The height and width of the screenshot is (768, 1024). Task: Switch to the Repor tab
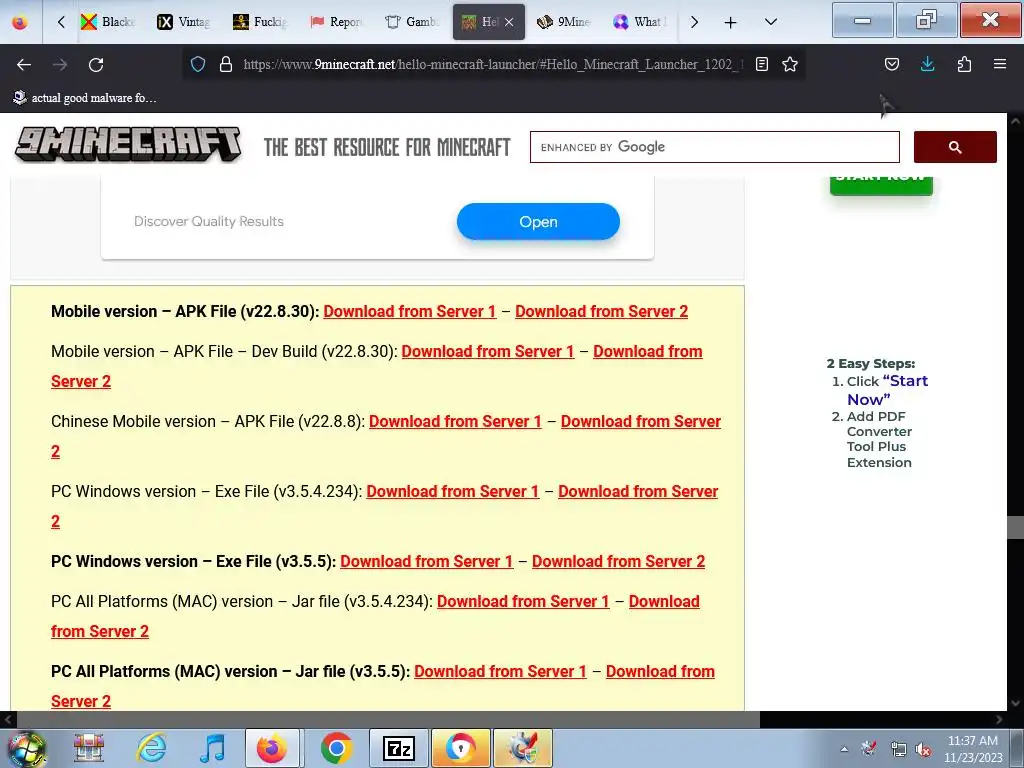click(336, 22)
